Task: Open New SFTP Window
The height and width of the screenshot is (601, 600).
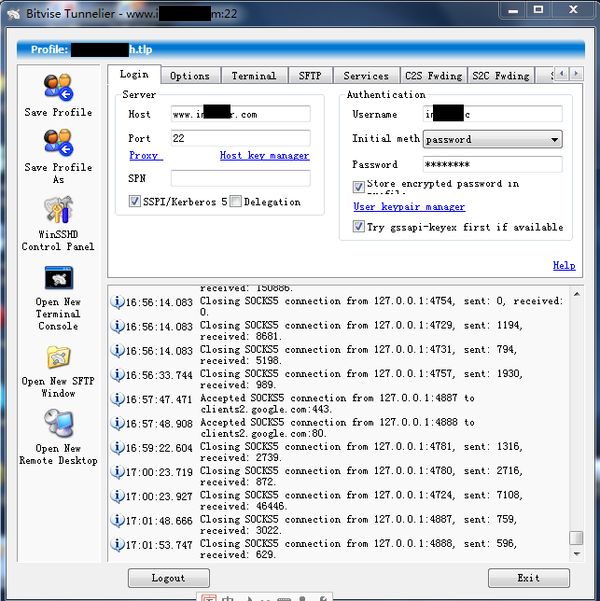Action: pyautogui.click(x=57, y=357)
